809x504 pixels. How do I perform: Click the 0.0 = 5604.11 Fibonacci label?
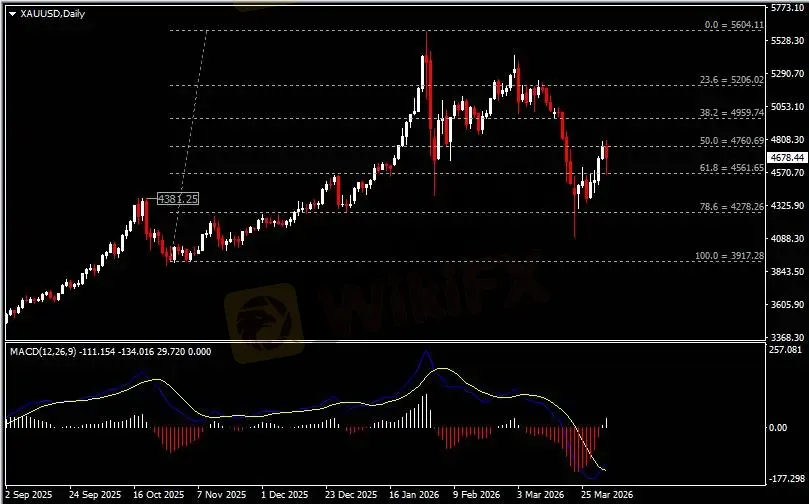[734, 25]
